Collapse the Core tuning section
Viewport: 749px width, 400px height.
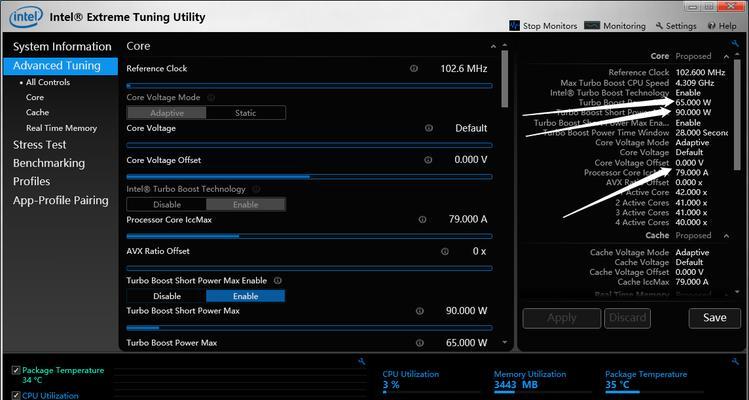(x=493, y=46)
